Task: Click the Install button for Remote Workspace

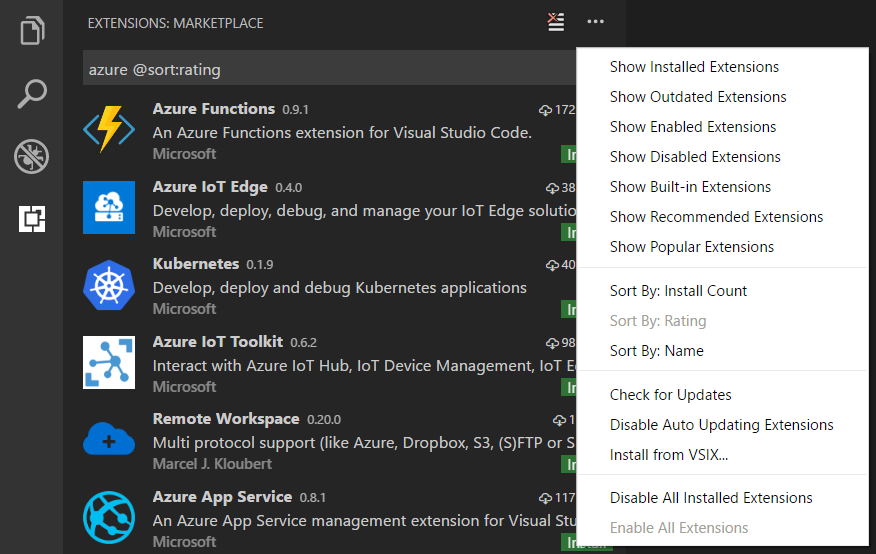Action: click(x=569, y=465)
